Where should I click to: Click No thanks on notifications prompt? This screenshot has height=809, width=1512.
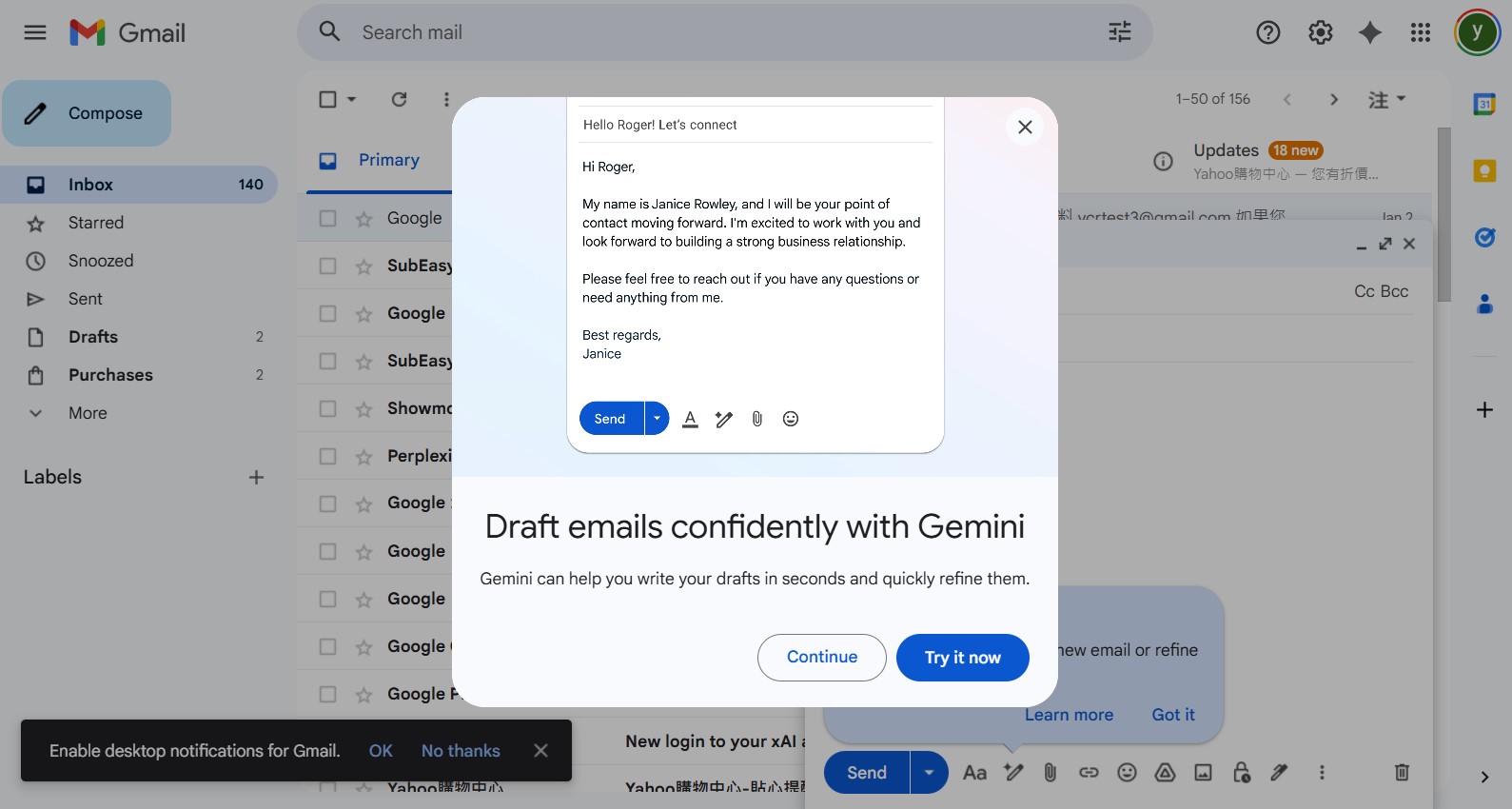point(461,751)
